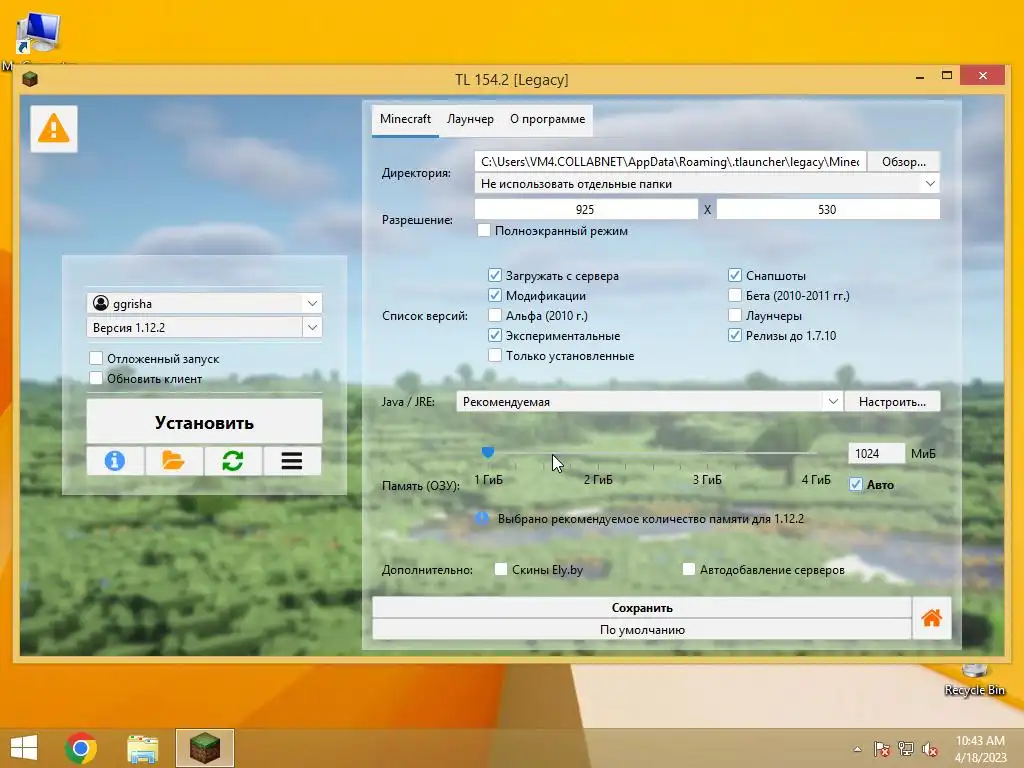Select the computer desktop shortcut icon

tap(38, 33)
